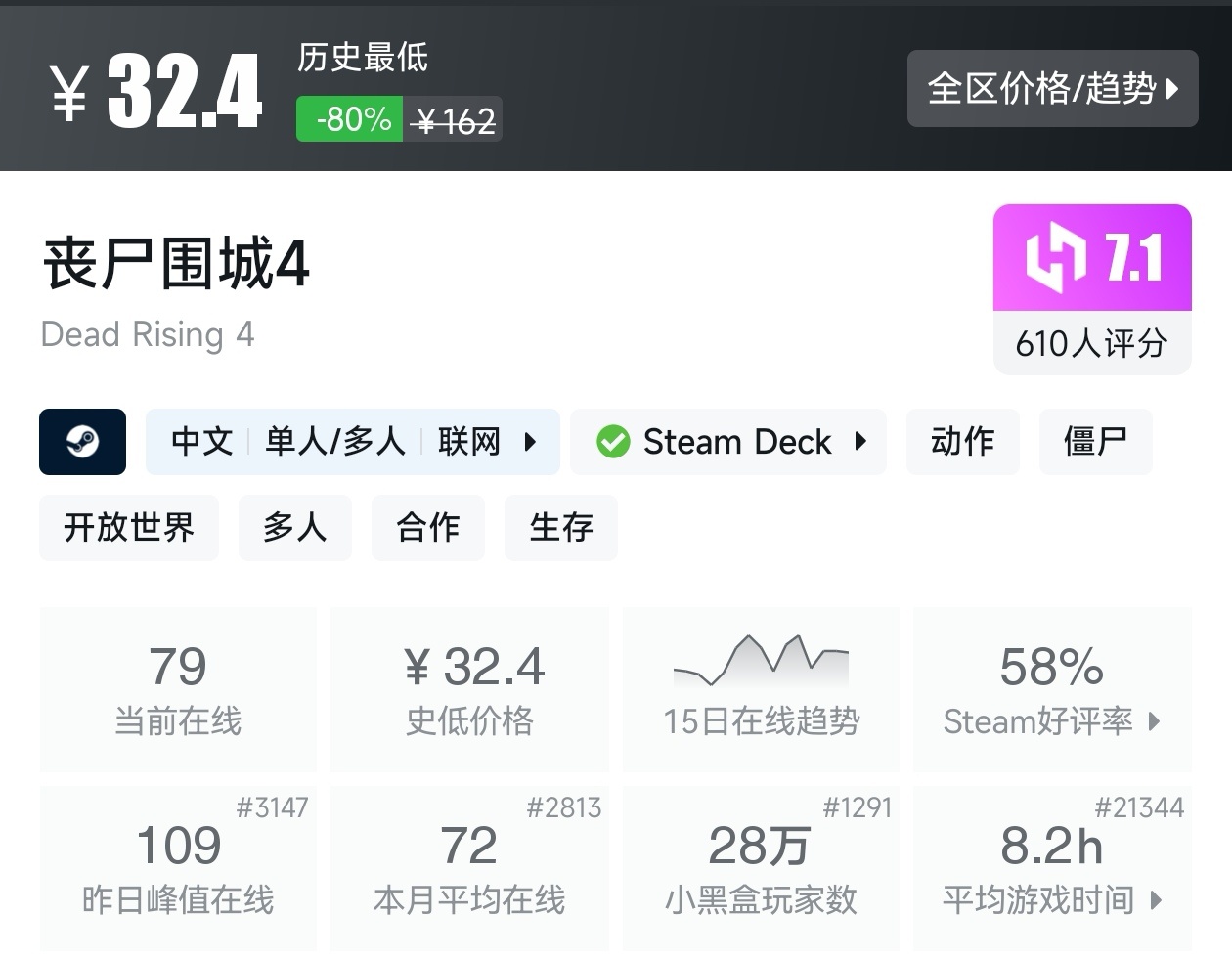Screen dimensions: 1232x958
Task: Tap the 昨日峰值在线 109 tile
Action: pyautogui.click(x=178, y=868)
